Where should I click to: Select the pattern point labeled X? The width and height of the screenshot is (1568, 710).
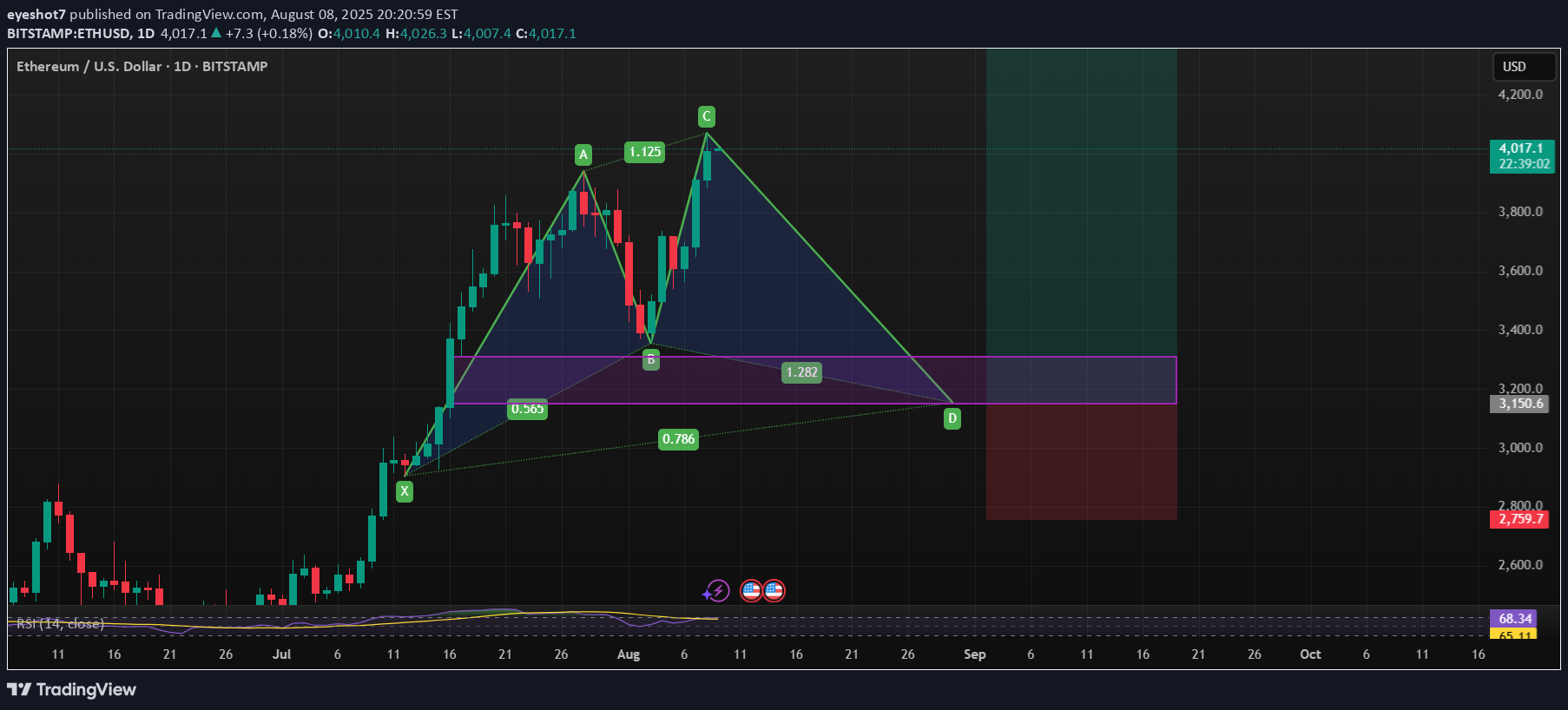(405, 491)
